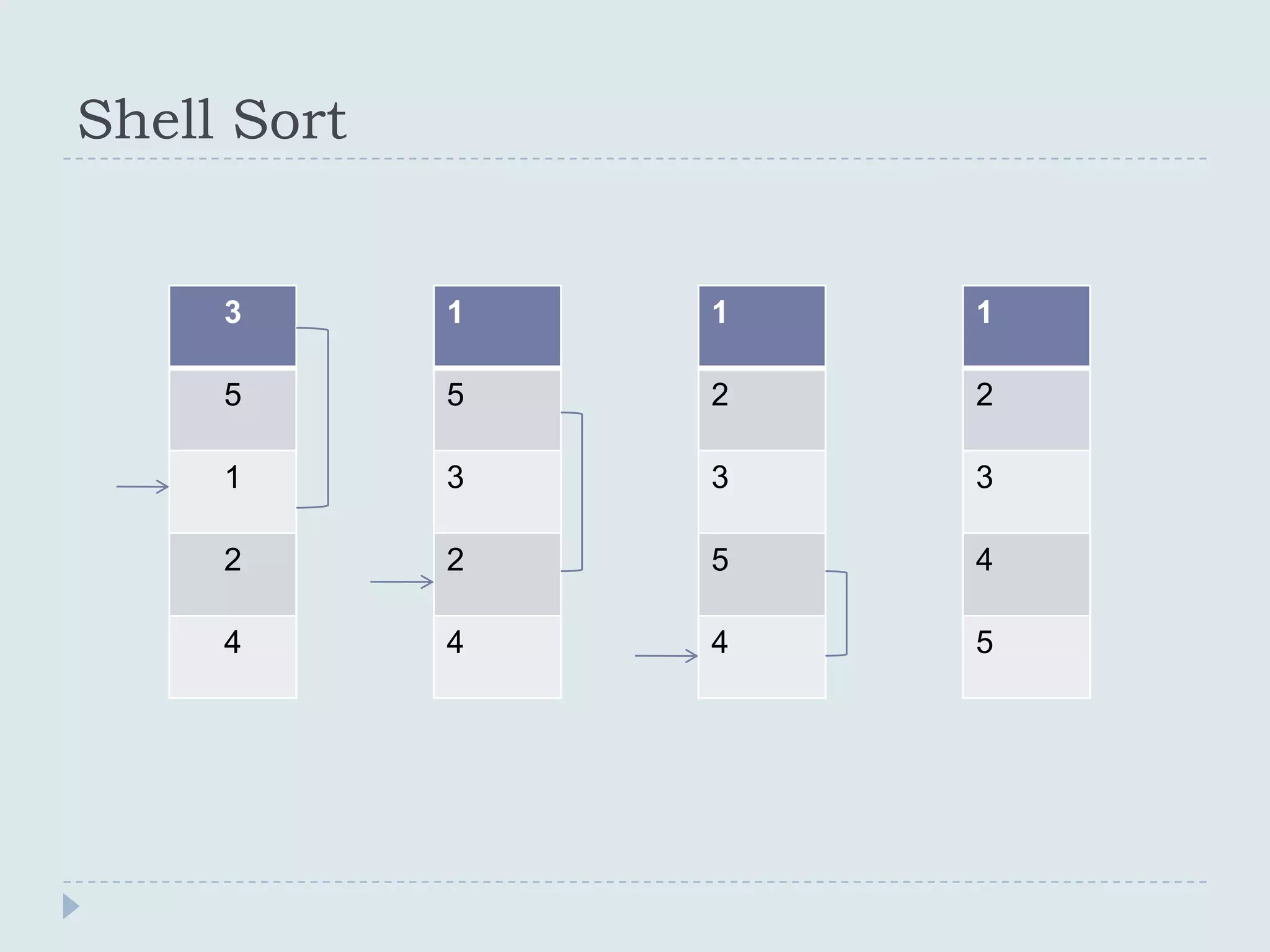Click the play triangle icon at bottom left
The width and height of the screenshot is (1270, 952).
(71, 906)
